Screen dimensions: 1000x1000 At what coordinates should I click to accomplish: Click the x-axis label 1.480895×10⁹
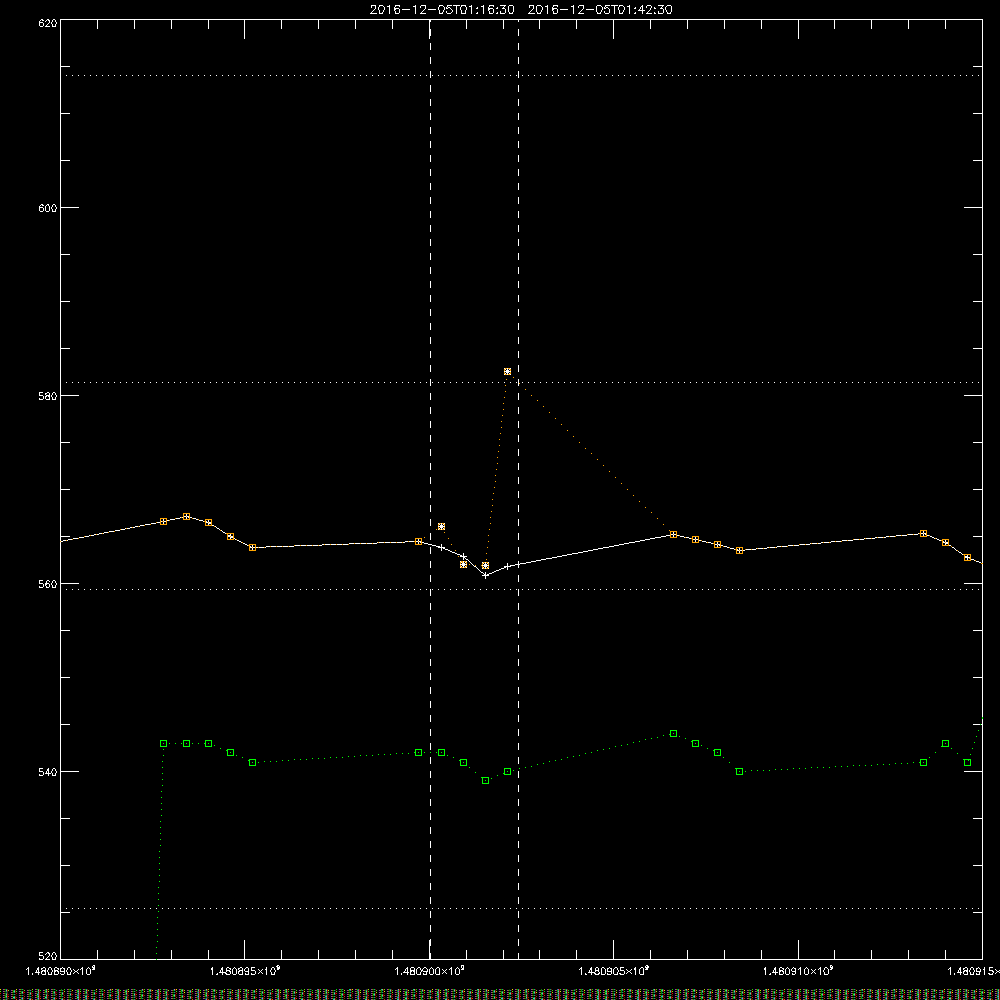[245, 971]
